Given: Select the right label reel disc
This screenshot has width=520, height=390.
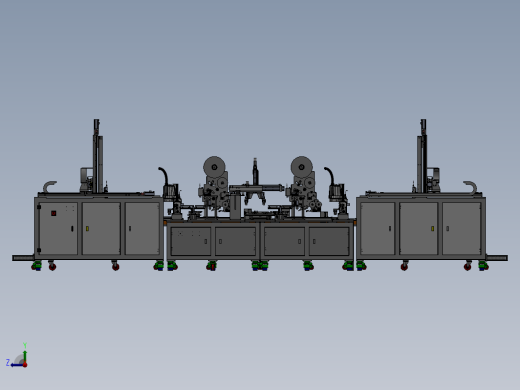Looking at the screenshot, I should click(x=302, y=167).
